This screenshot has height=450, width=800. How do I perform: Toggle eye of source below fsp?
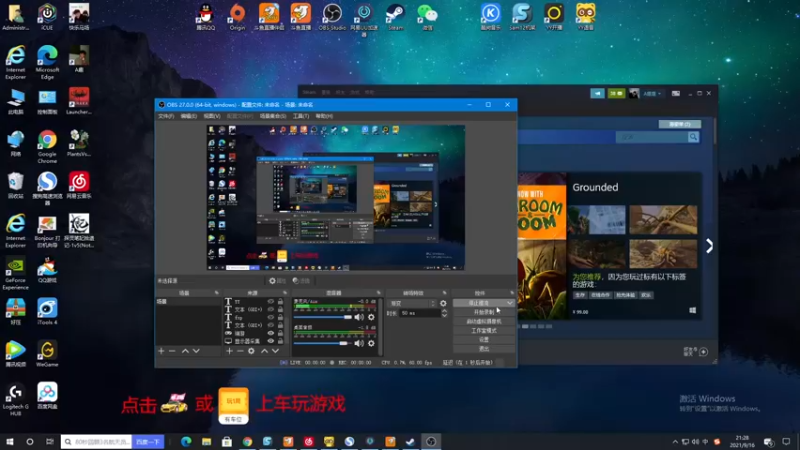(x=271, y=325)
